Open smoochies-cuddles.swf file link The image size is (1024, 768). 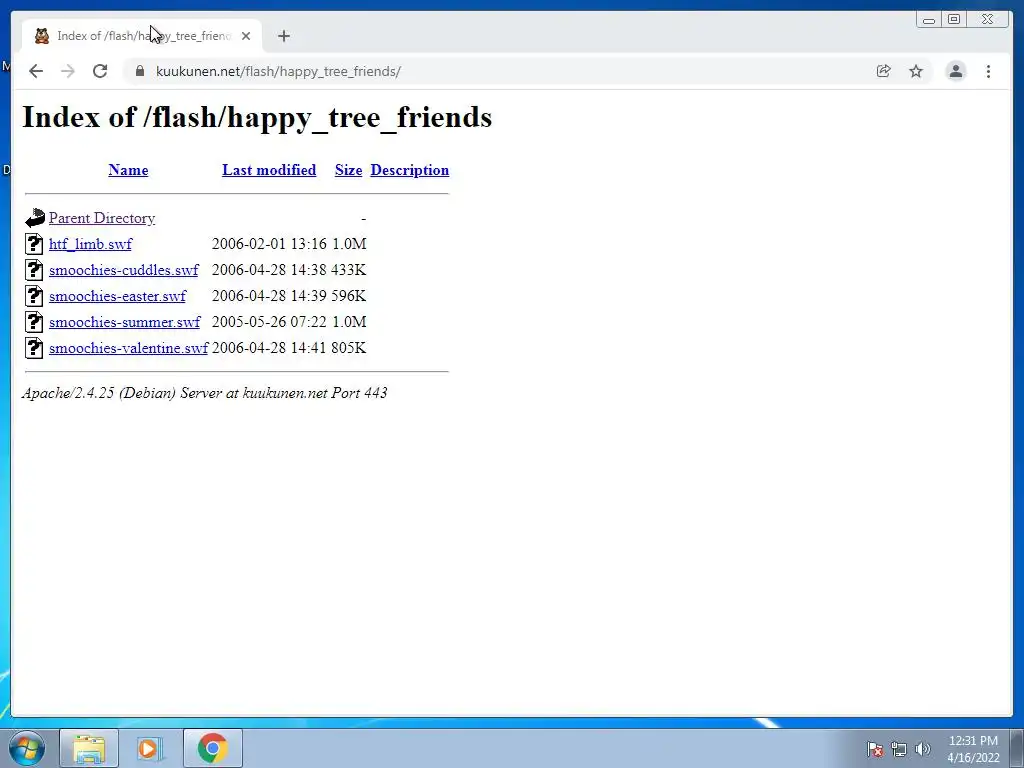click(123, 270)
